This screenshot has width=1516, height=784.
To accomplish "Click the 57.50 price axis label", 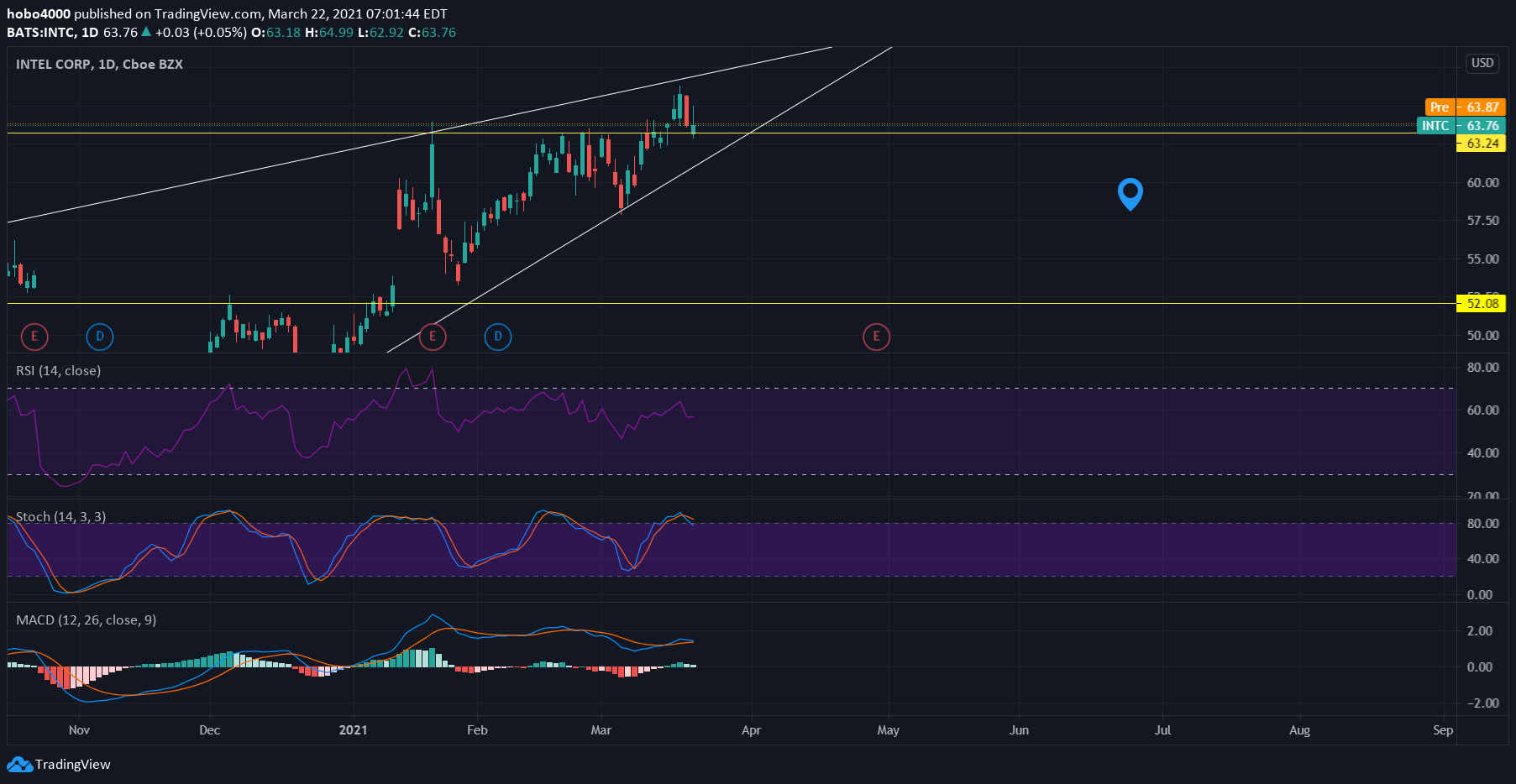I will point(1482,221).
